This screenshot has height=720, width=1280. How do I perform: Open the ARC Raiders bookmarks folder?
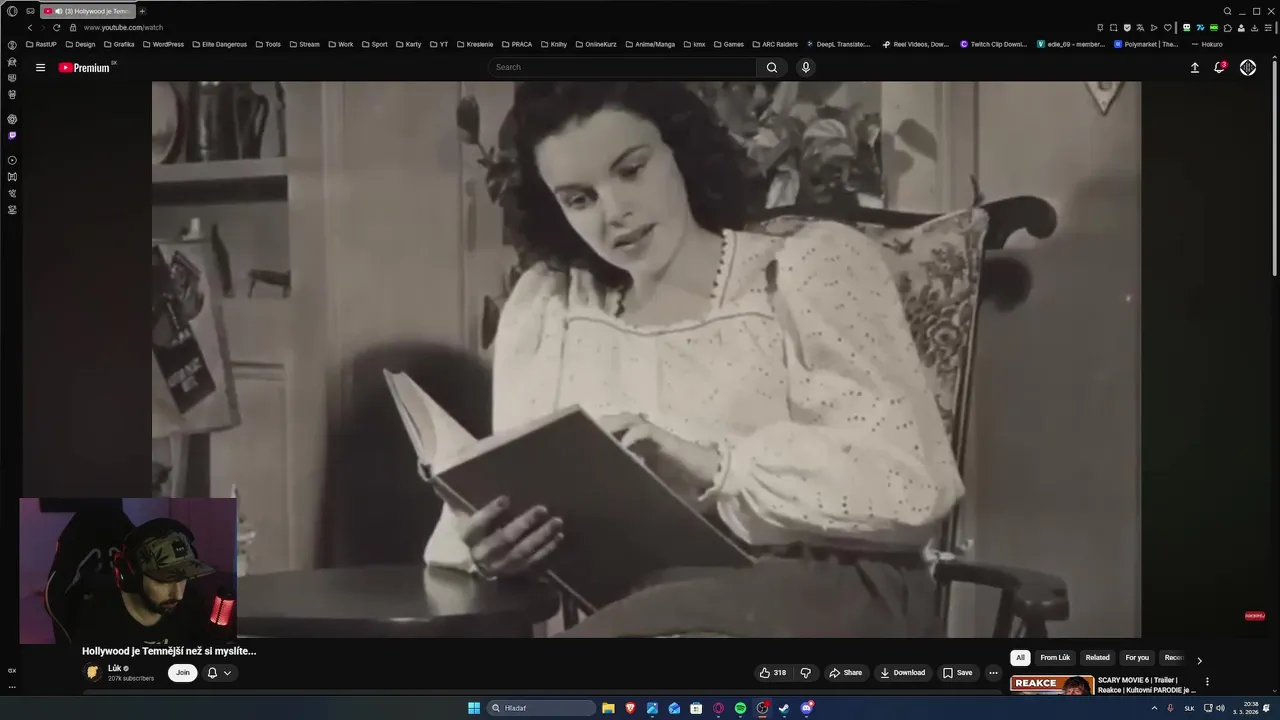click(775, 44)
